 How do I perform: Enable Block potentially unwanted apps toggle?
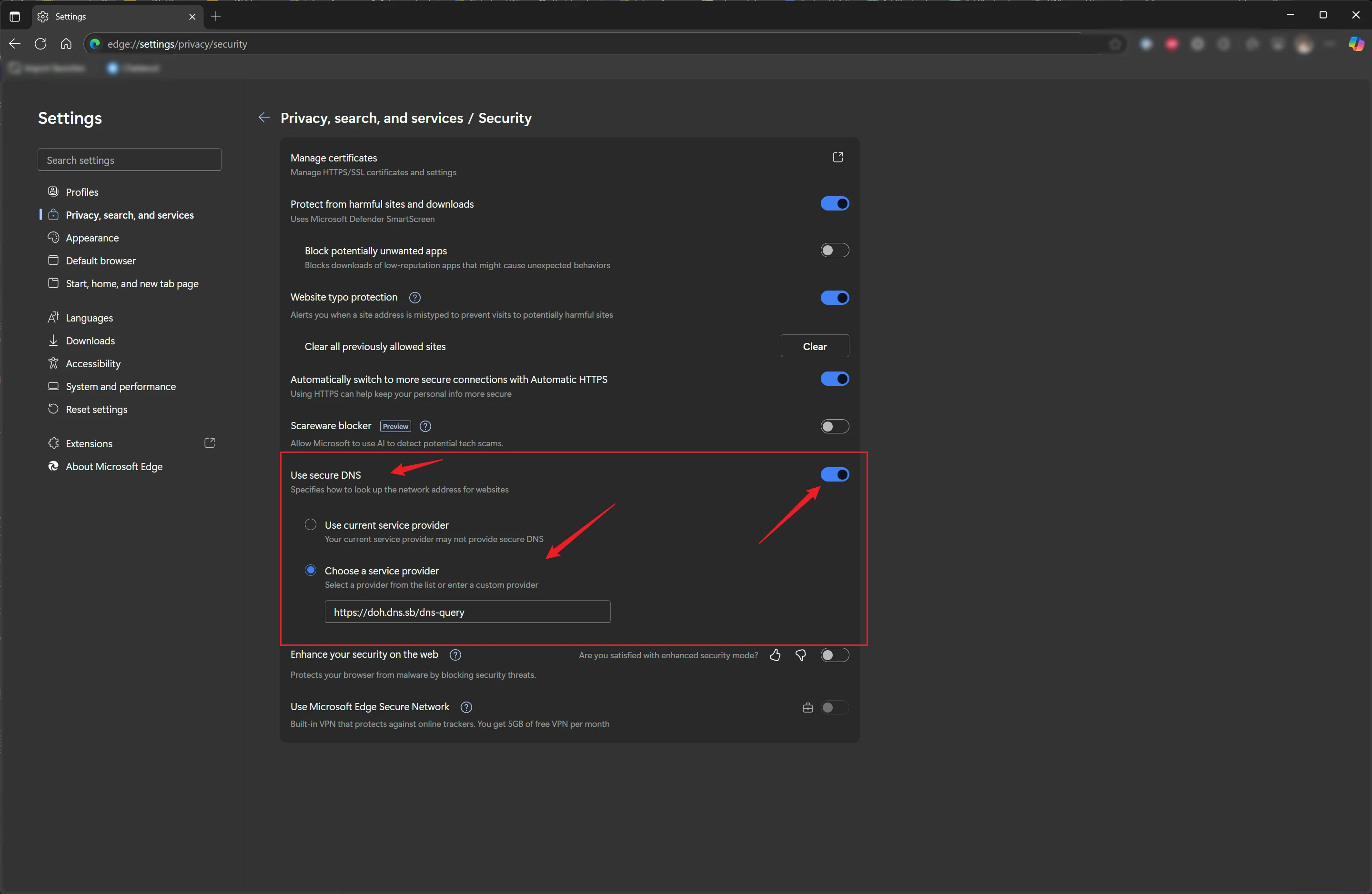834,250
